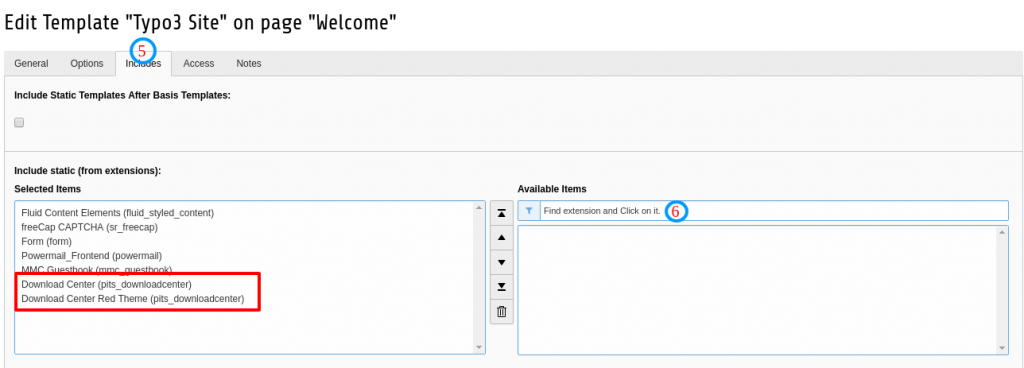Viewport: 1024px width, 368px height.
Task: Move selected item up one position
Action: (x=501, y=238)
